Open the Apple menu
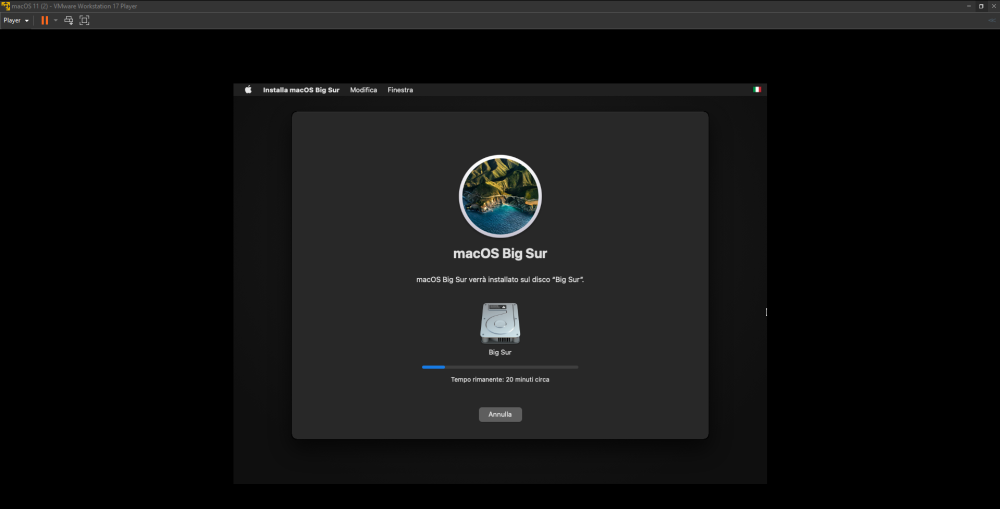The width and height of the screenshot is (1000, 509). pos(248,90)
